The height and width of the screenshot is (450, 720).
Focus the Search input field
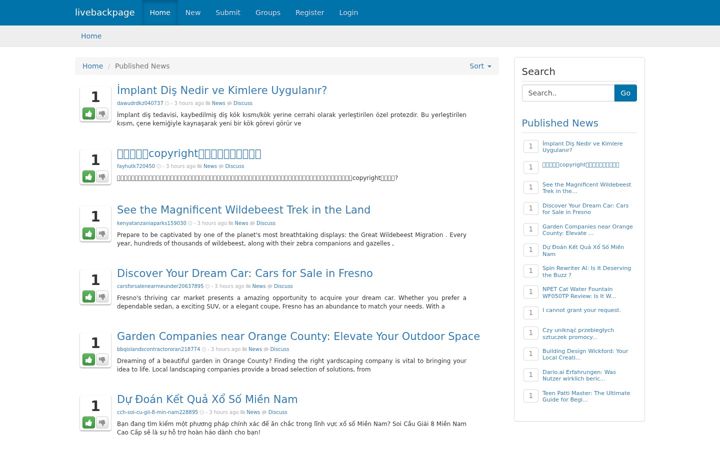(568, 93)
